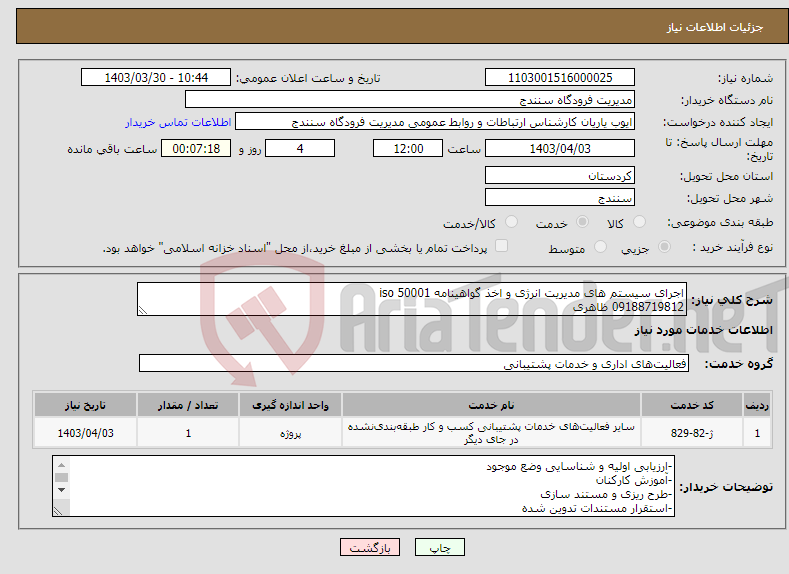Click the remaining time field 00:07:18
The image size is (789, 574).
pos(196,148)
